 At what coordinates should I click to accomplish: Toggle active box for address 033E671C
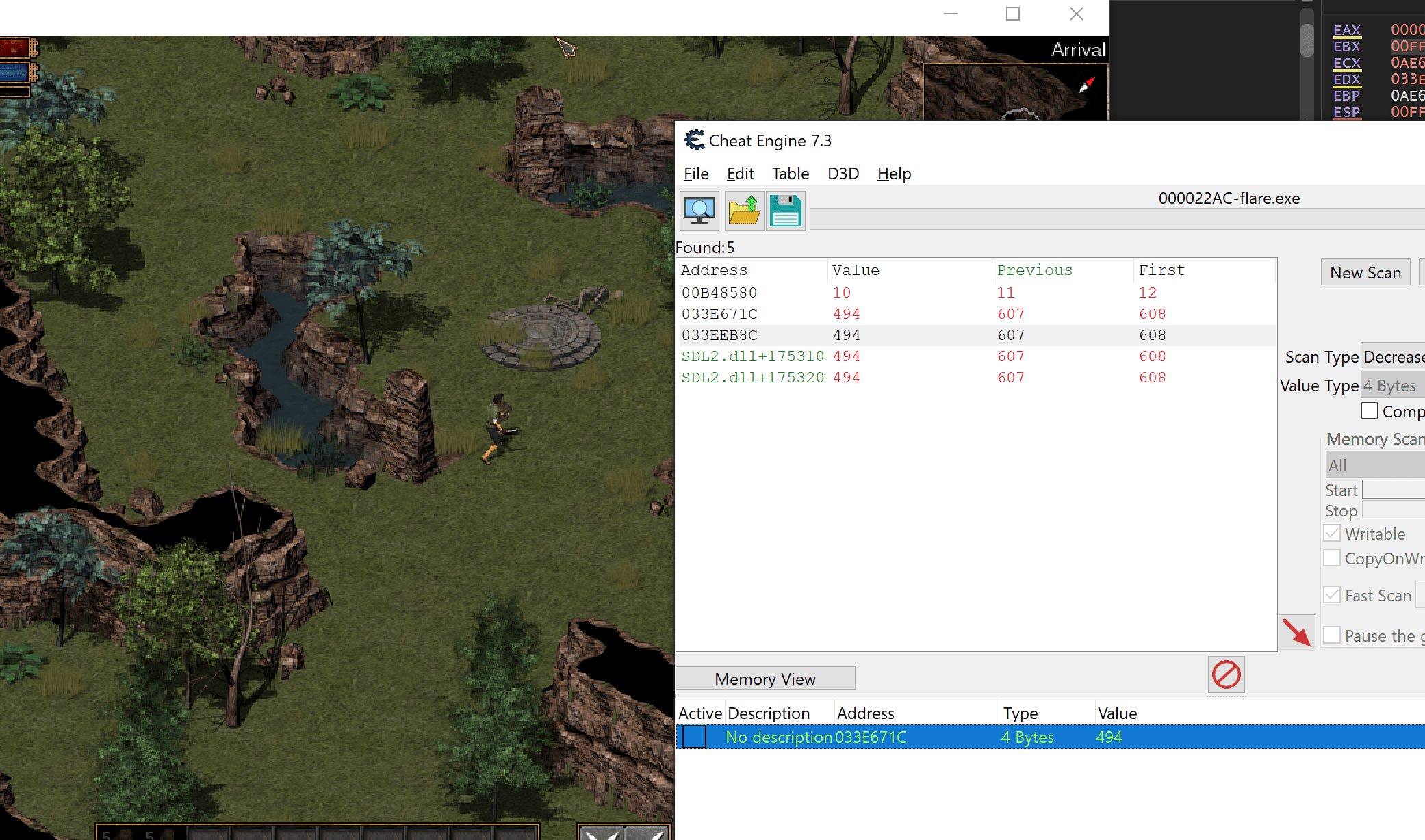[694, 737]
